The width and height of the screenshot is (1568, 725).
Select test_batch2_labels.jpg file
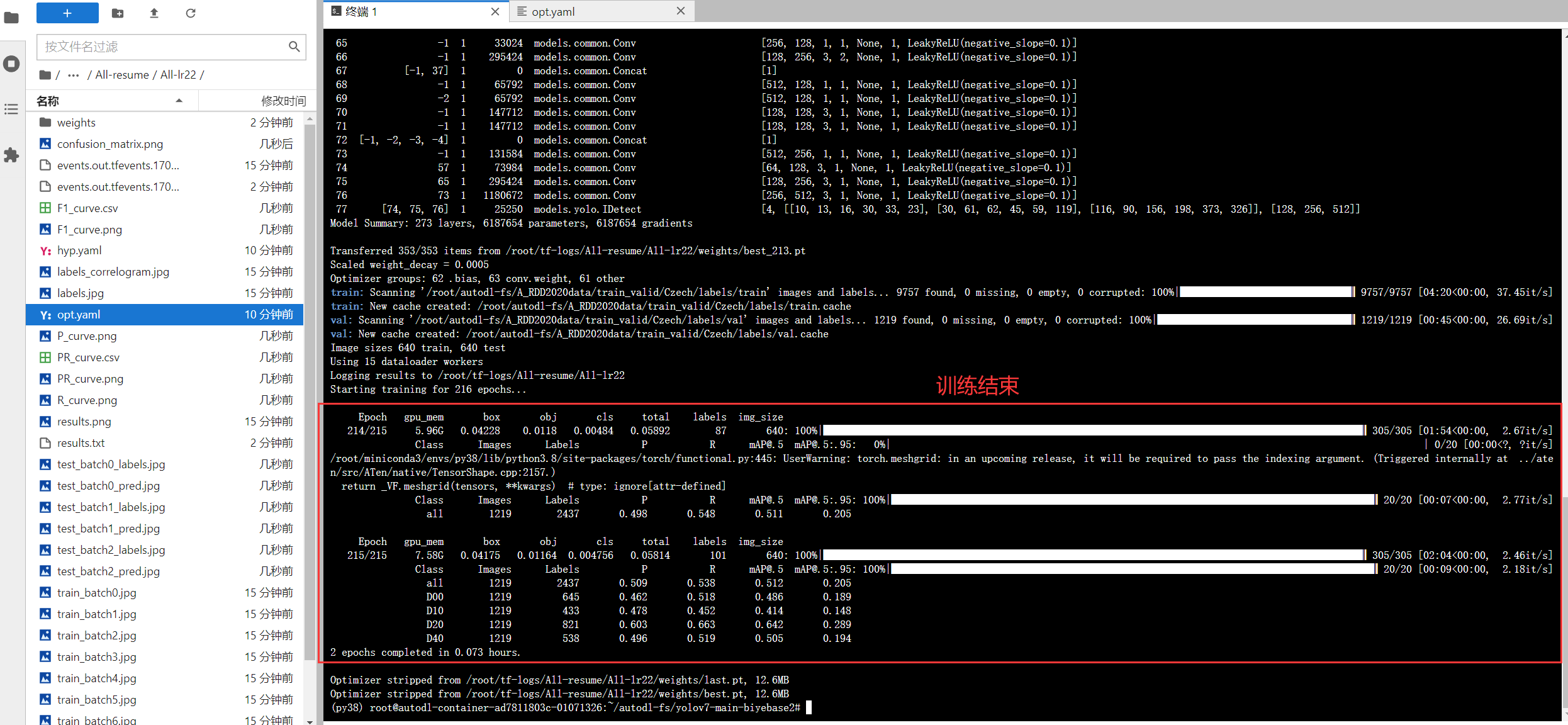[x=165, y=550]
